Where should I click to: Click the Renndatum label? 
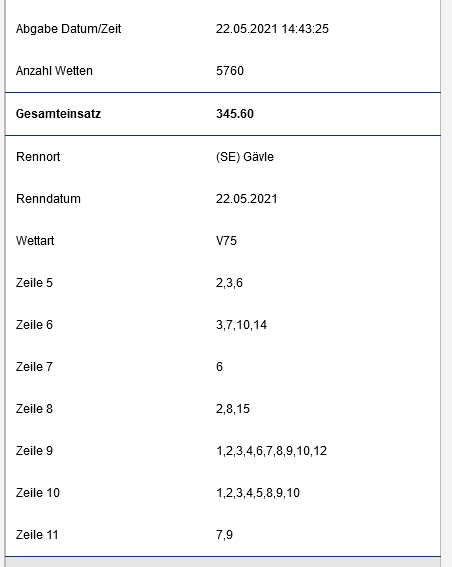click(x=48, y=199)
